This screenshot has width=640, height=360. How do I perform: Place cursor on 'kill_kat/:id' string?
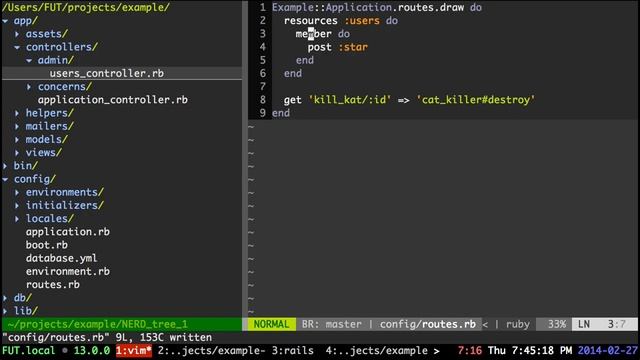(349, 100)
